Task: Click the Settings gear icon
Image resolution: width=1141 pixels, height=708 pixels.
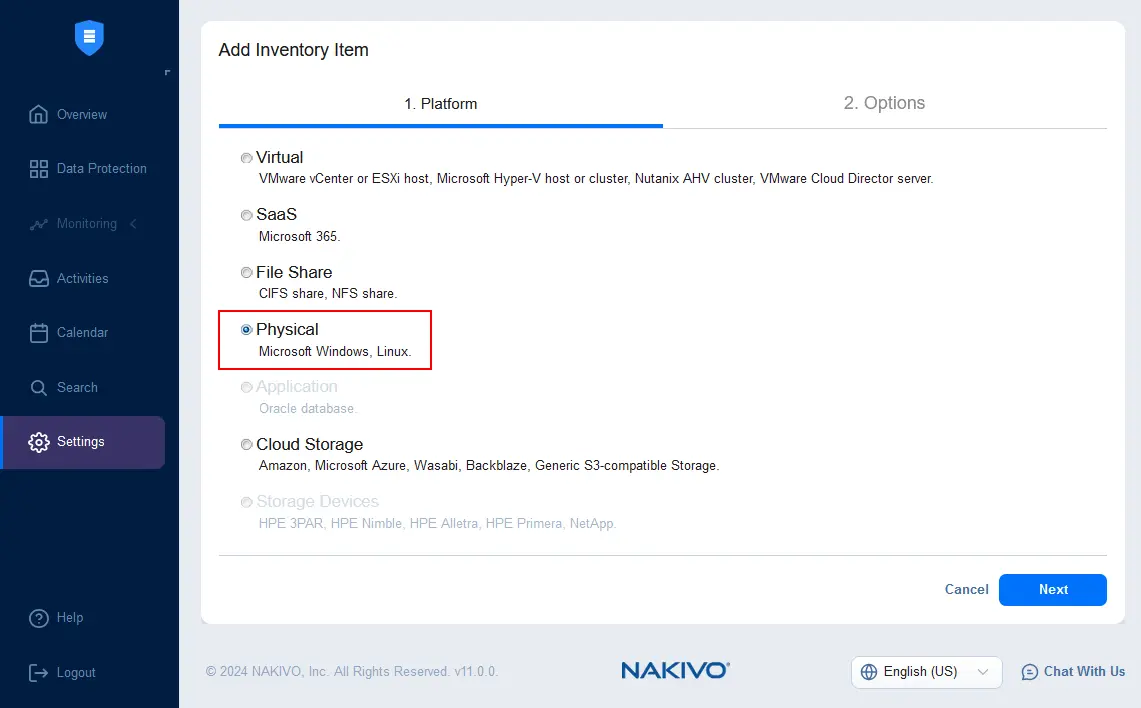Action: (x=39, y=442)
